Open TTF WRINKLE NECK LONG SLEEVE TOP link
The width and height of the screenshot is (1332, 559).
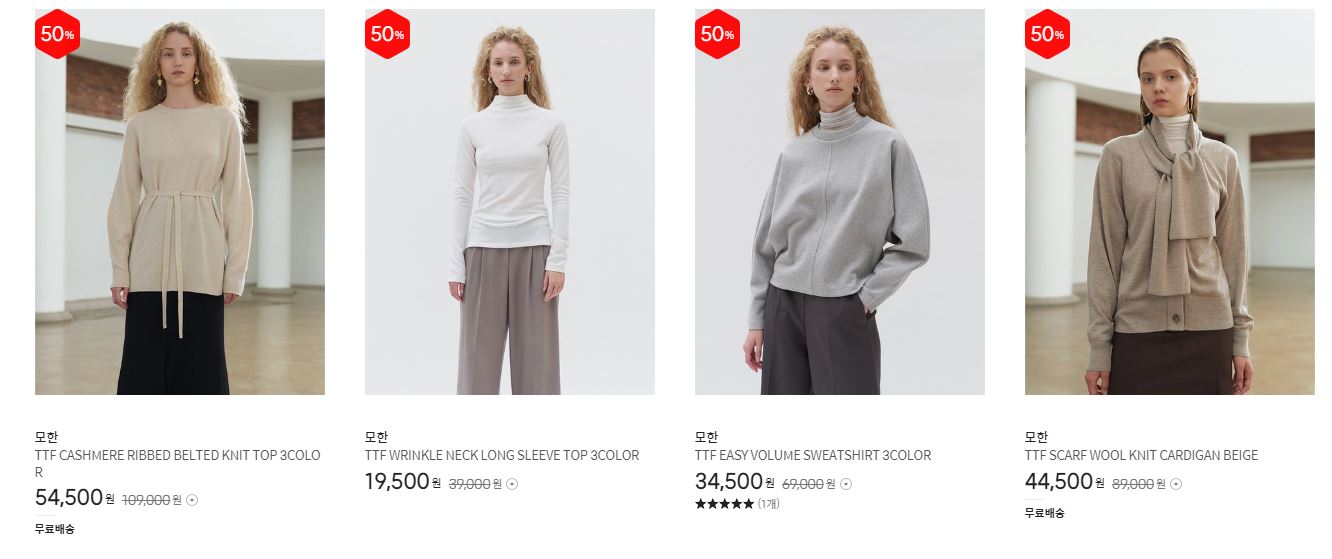pyautogui.click(x=502, y=455)
